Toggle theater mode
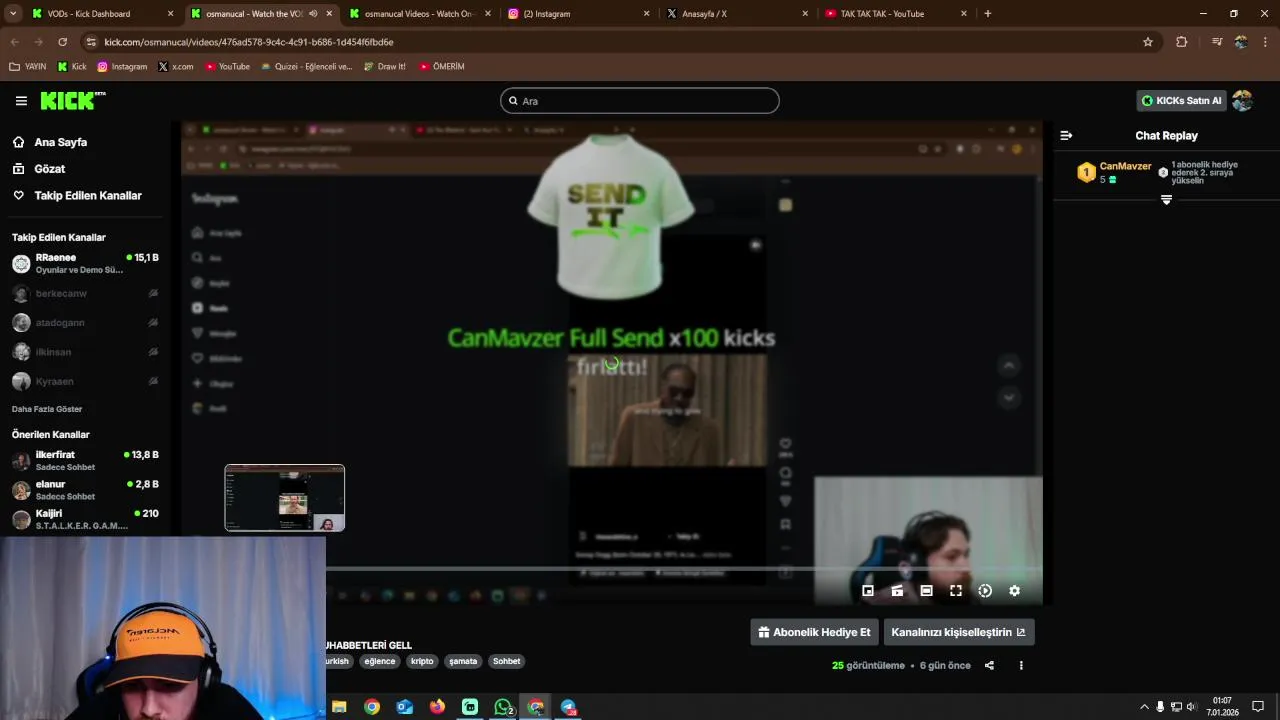Viewport: 1280px width, 720px height. click(926, 591)
